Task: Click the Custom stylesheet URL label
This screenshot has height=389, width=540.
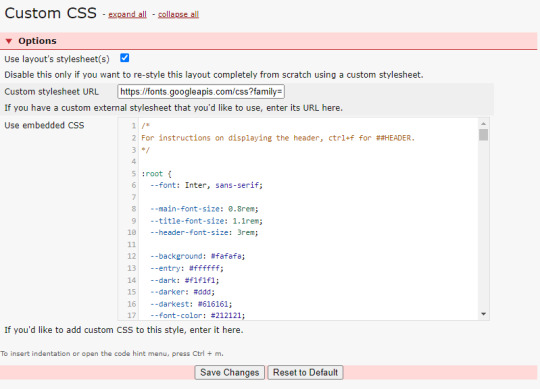Action: pyautogui.click(x=52, y=92)
